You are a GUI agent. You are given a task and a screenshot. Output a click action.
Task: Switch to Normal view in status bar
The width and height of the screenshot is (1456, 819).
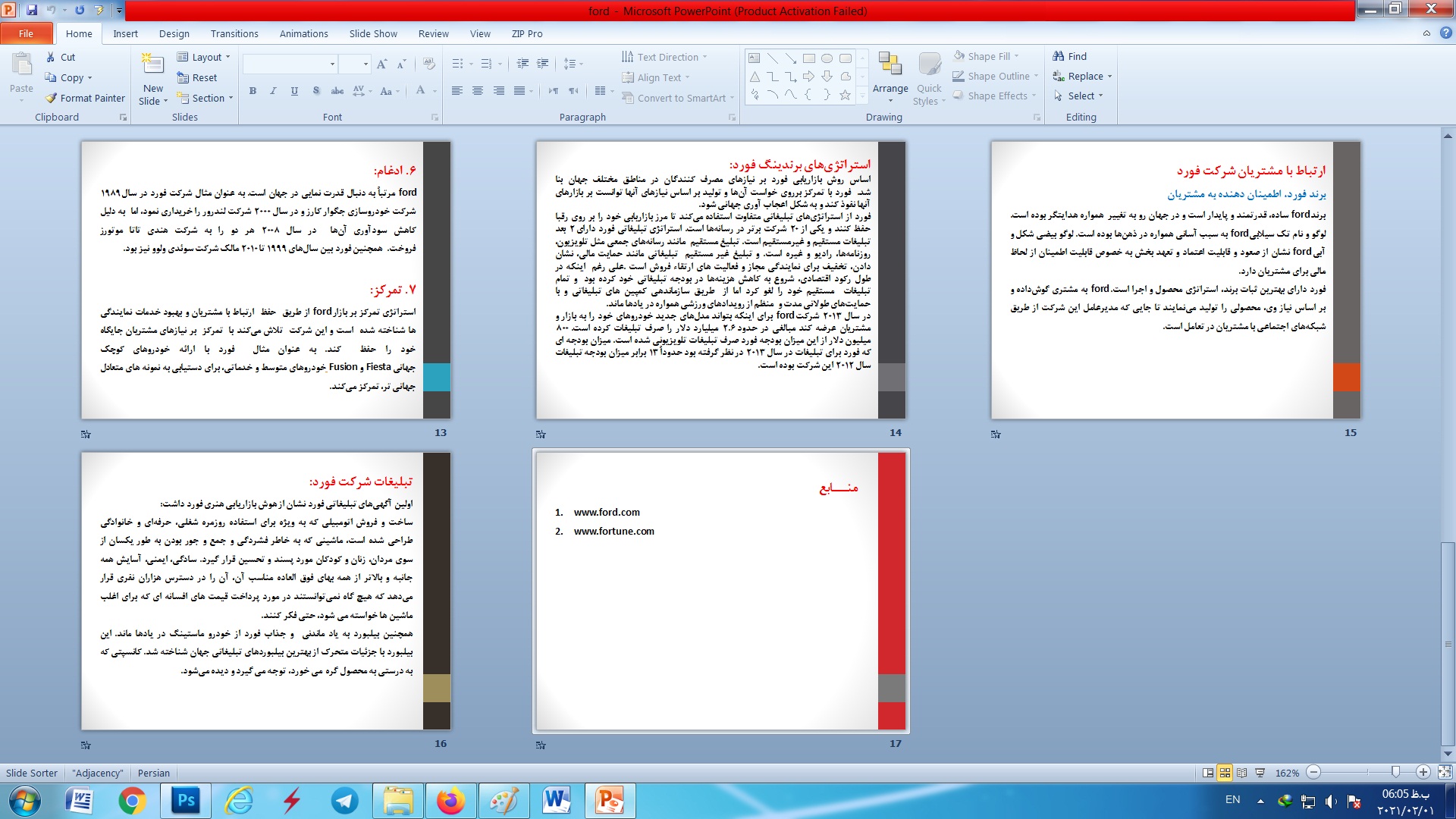point(1208,773)
